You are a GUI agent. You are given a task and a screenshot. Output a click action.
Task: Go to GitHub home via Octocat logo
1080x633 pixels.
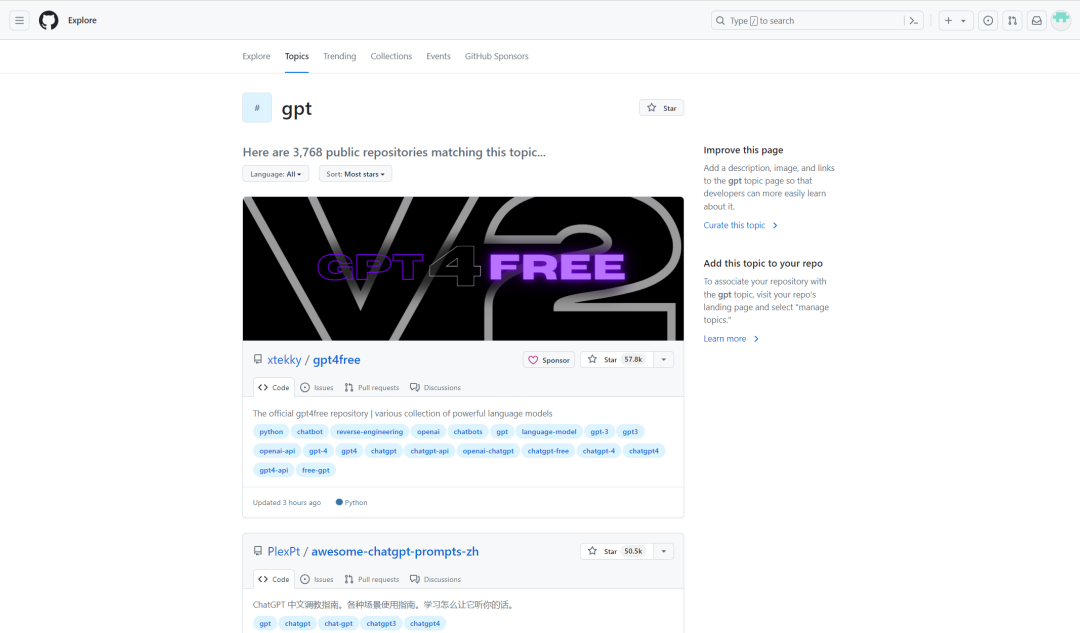point(48,21)
